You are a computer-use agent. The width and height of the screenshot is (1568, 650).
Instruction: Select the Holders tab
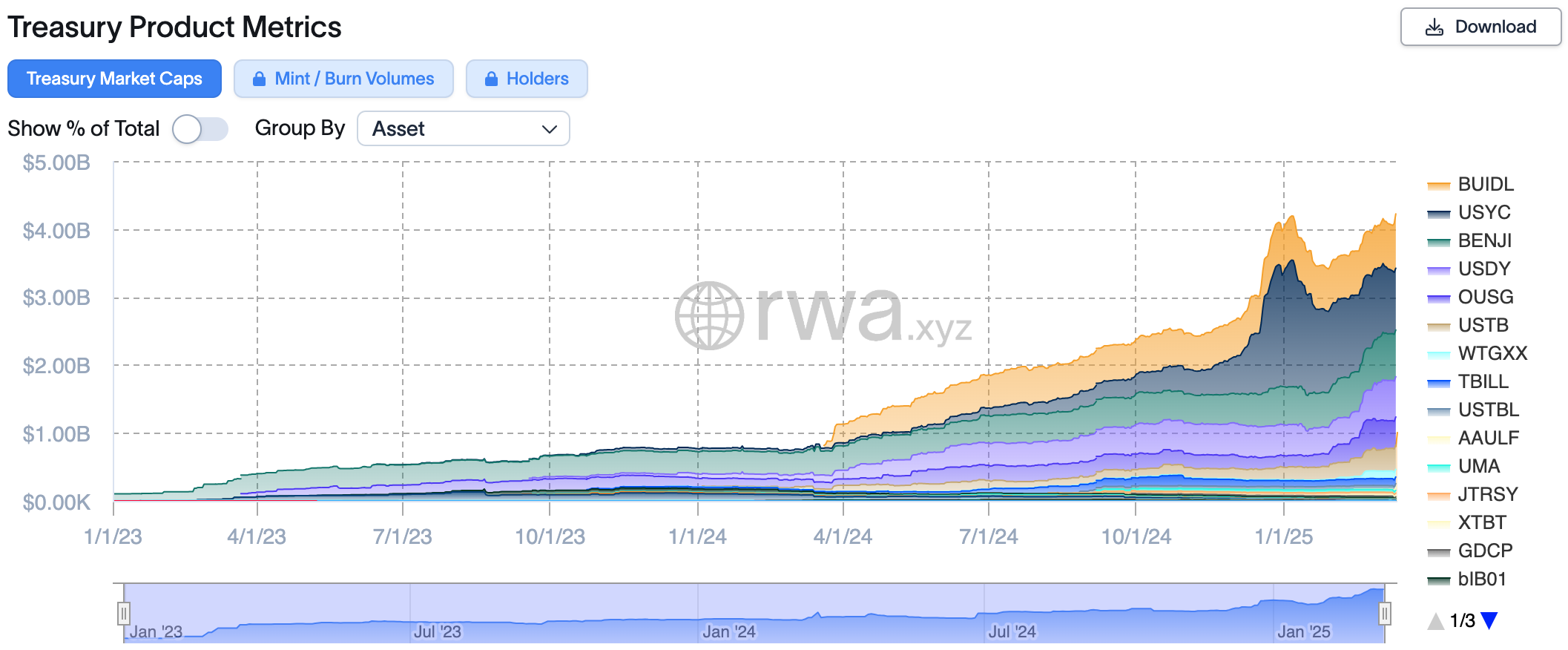[527, 79]
